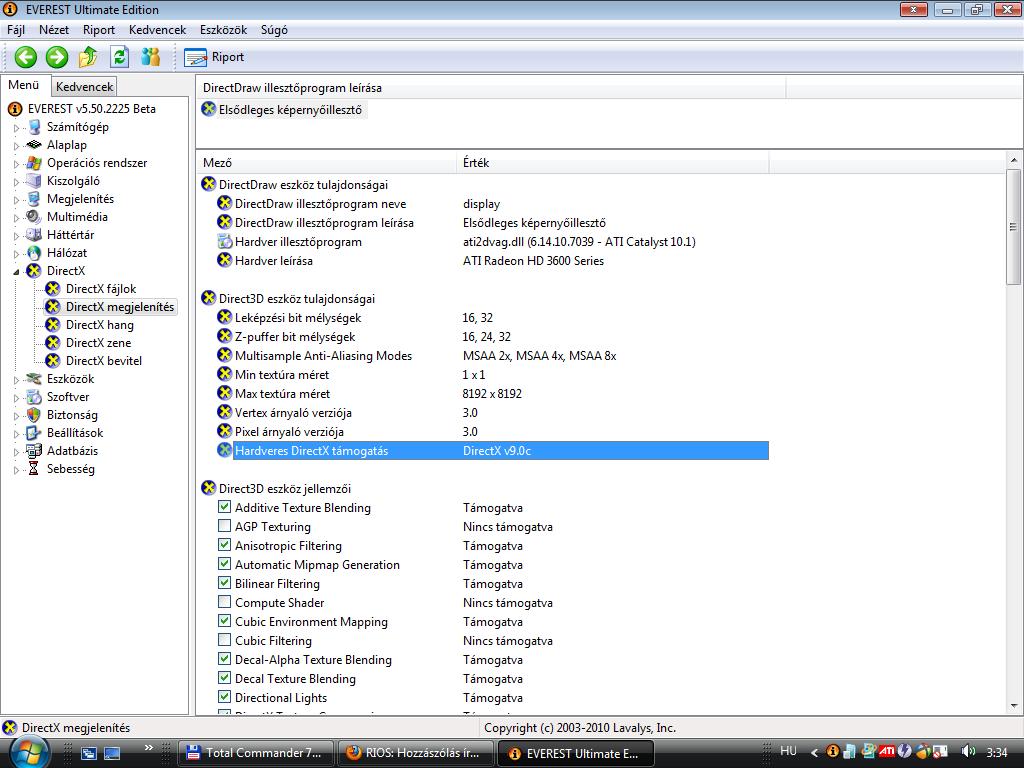Toggle Automatic Mipmap Generation checkbox
This screenshot has height=768, width=1024.
(224, 564)
